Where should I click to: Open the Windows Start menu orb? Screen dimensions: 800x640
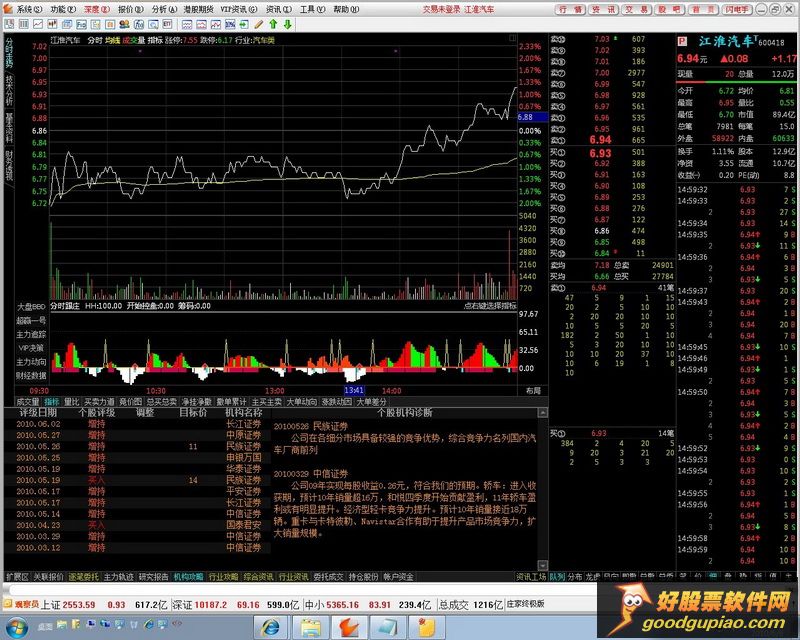17,627
